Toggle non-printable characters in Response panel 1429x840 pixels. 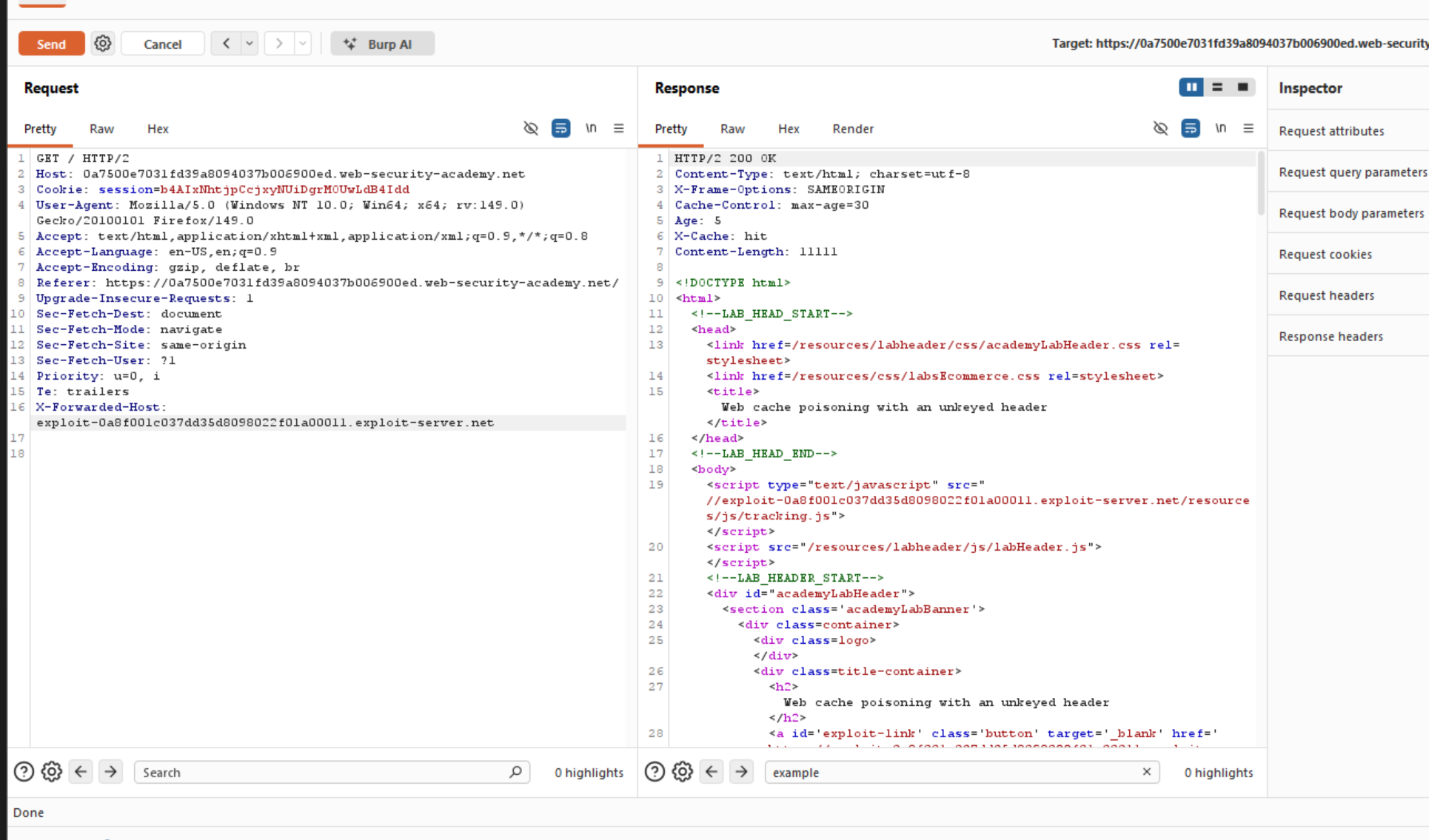[x=1220, y=128]
